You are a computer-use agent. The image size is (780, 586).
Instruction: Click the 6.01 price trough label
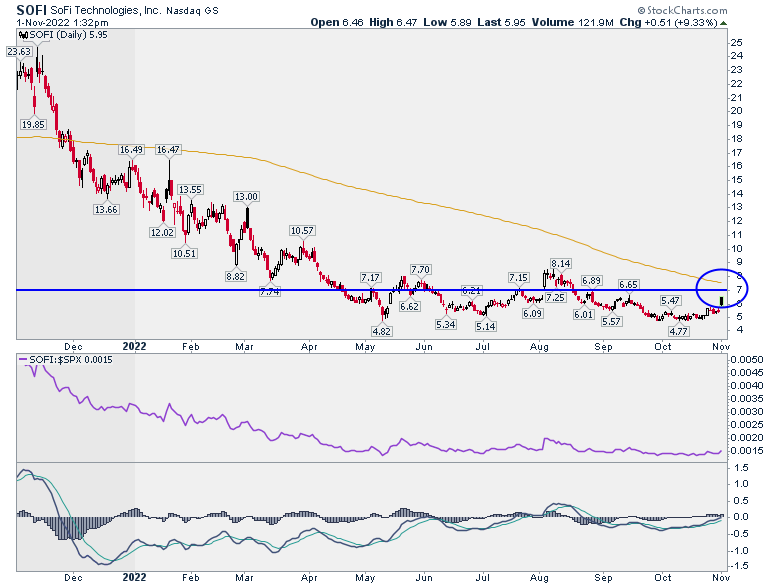pyautogui.click(x=583, y=314)
